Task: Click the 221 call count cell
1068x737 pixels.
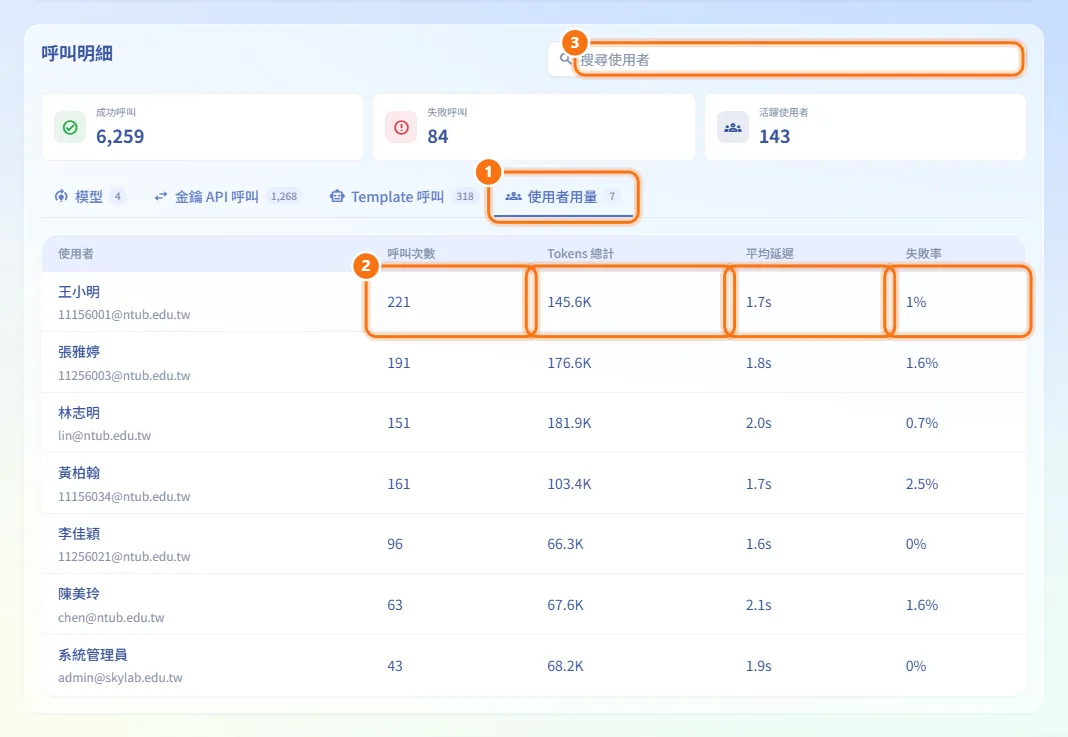Action: tap(399, 302)
